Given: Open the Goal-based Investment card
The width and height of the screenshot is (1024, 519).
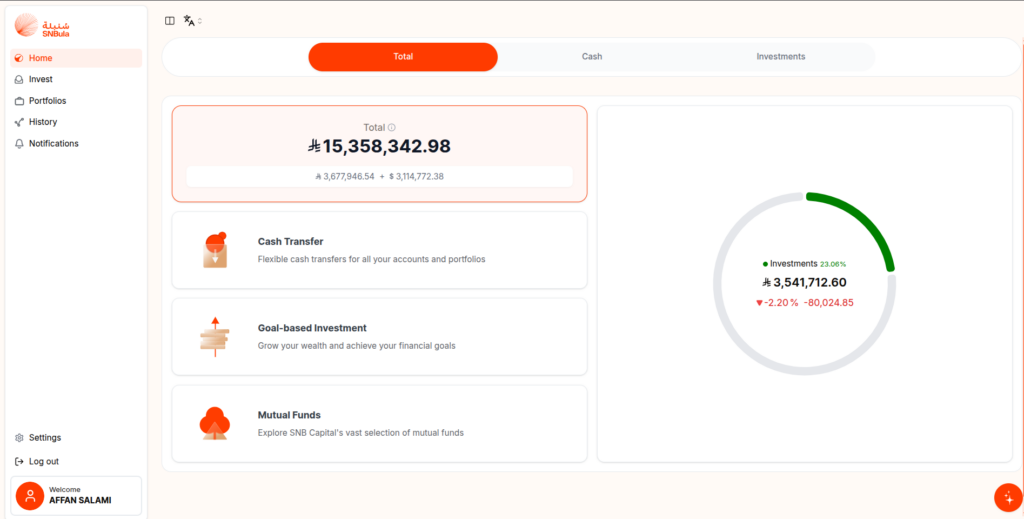Looking at the screenshot, I should click(379, 337).
